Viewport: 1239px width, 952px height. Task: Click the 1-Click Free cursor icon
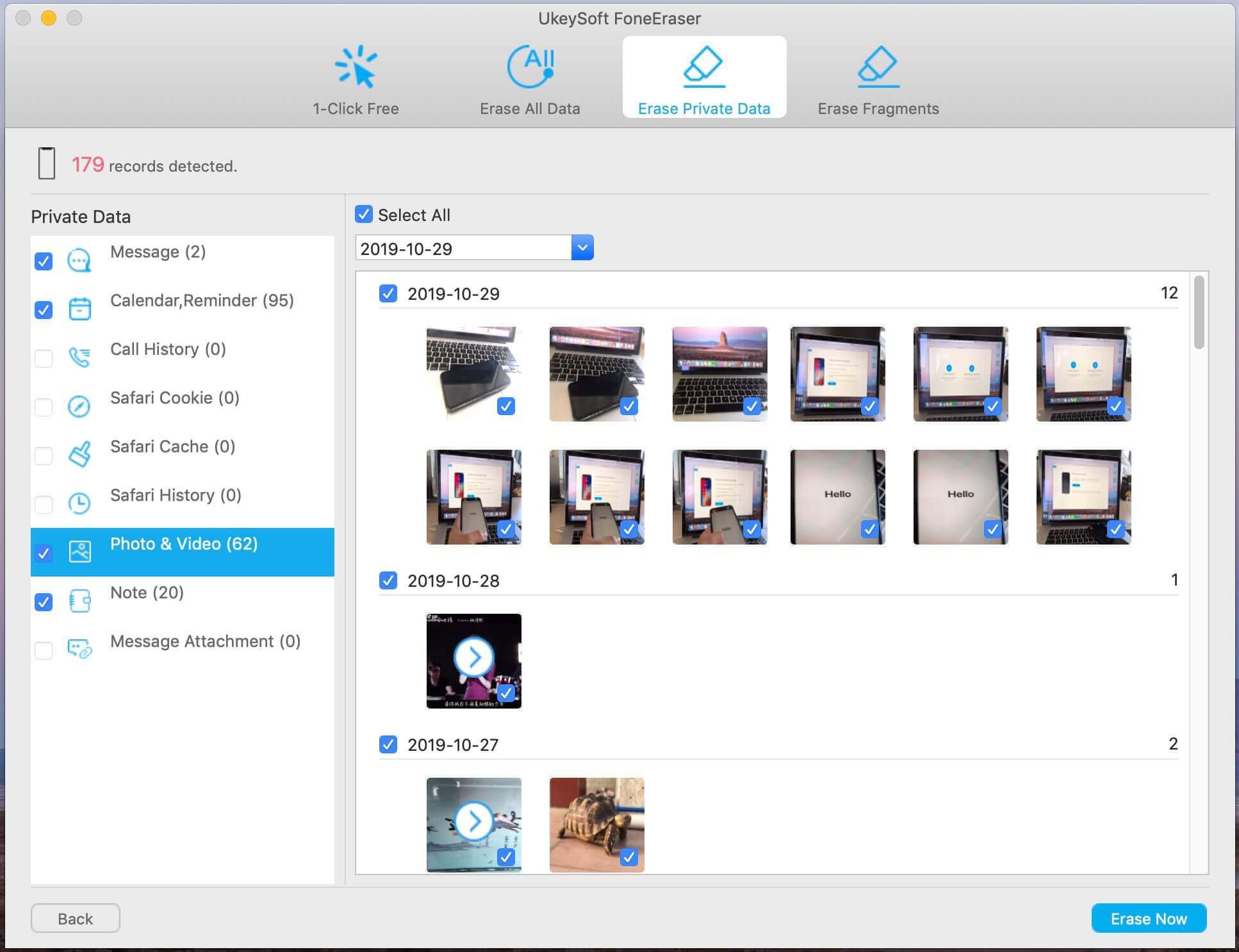(x=356, y=67)
